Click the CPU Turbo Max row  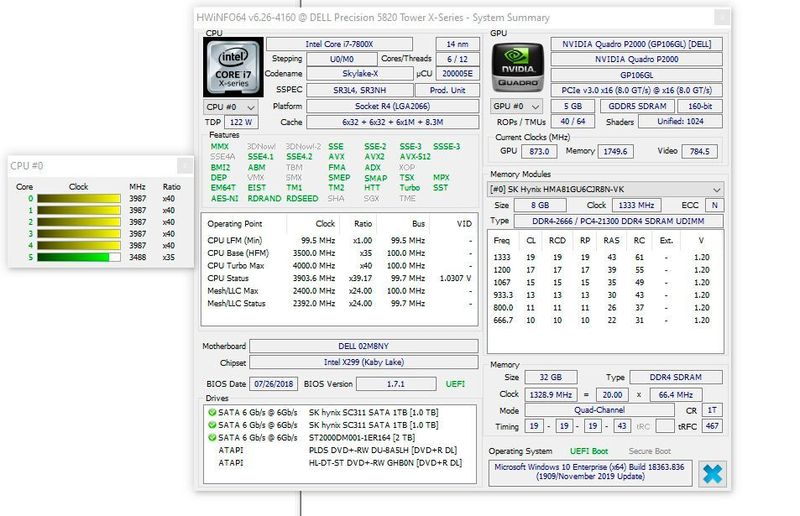point(339,265)
